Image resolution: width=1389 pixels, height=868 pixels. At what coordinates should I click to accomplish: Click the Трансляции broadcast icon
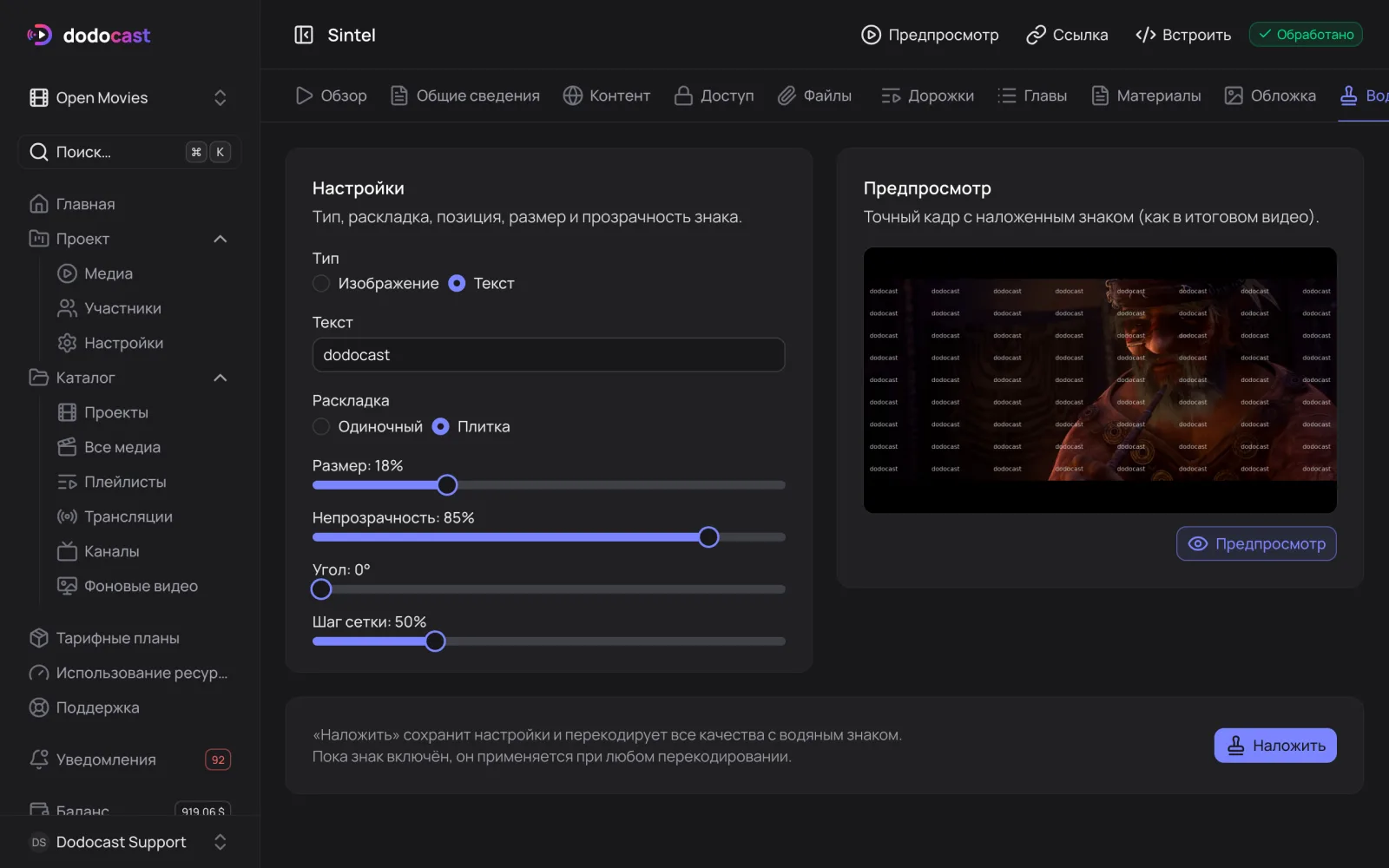[x=67, y=516]
